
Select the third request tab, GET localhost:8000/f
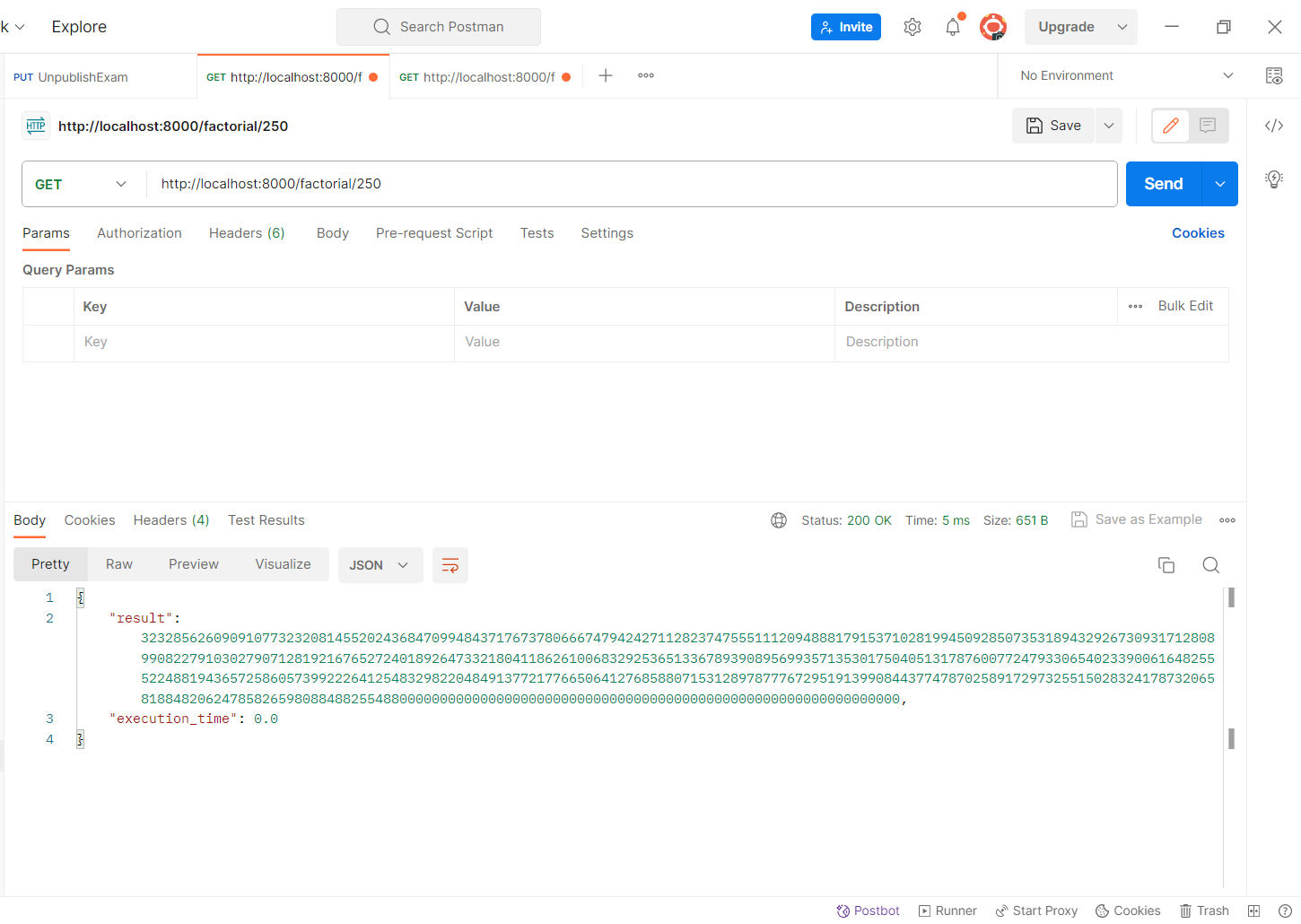click(x=485, y=77)
